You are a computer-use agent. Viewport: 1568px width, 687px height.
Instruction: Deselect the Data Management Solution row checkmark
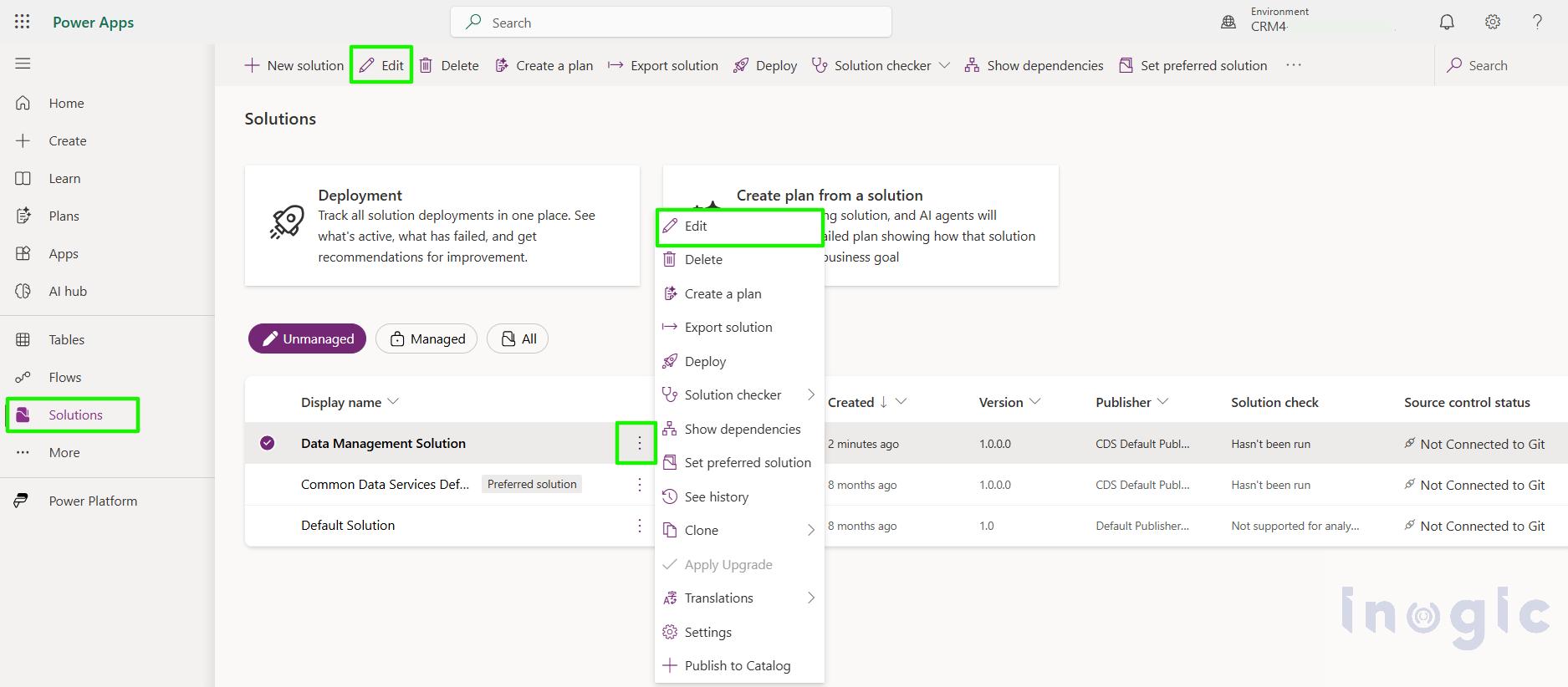tap(268, 443)
